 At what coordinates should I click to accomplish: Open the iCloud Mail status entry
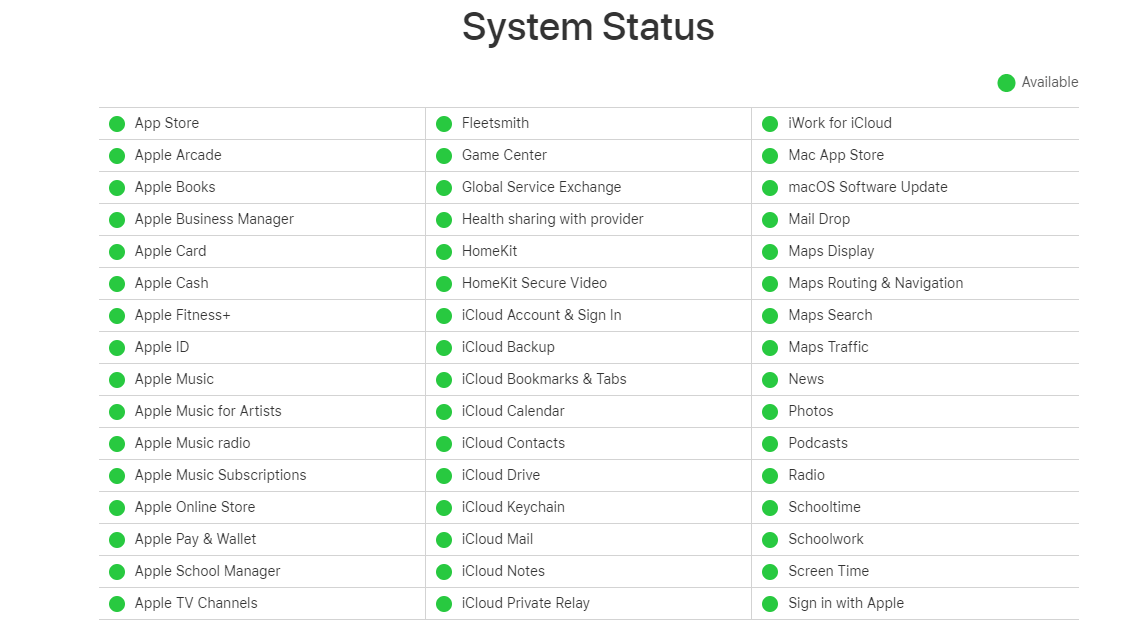497,539
